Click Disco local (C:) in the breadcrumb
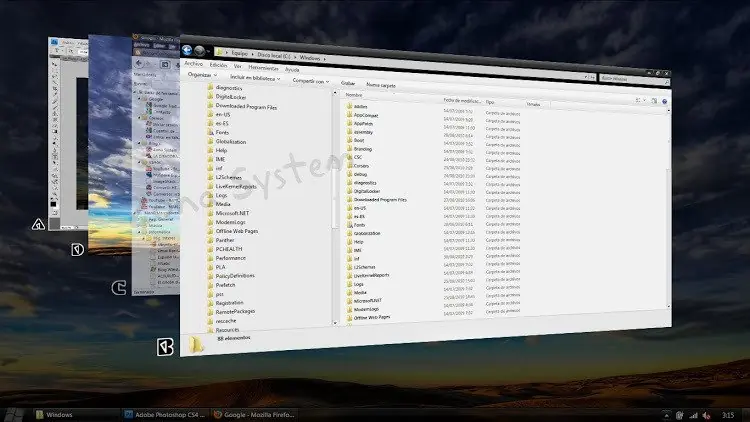 click(274, 55)
